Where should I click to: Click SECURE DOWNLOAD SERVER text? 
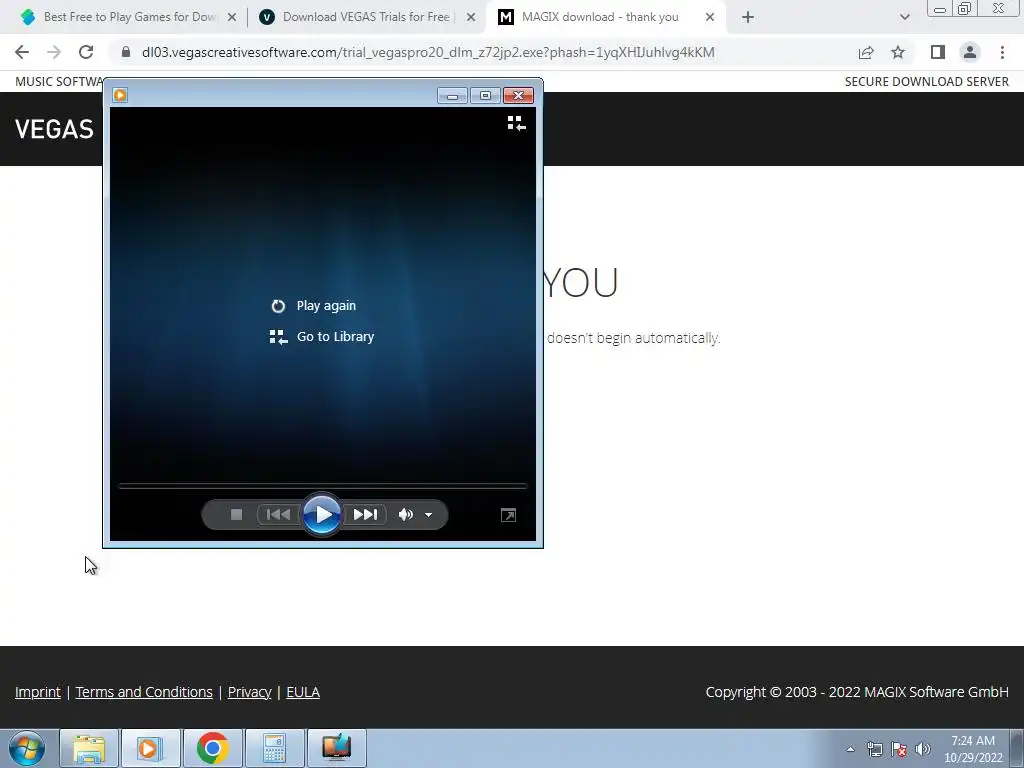(x=927, y=82)
